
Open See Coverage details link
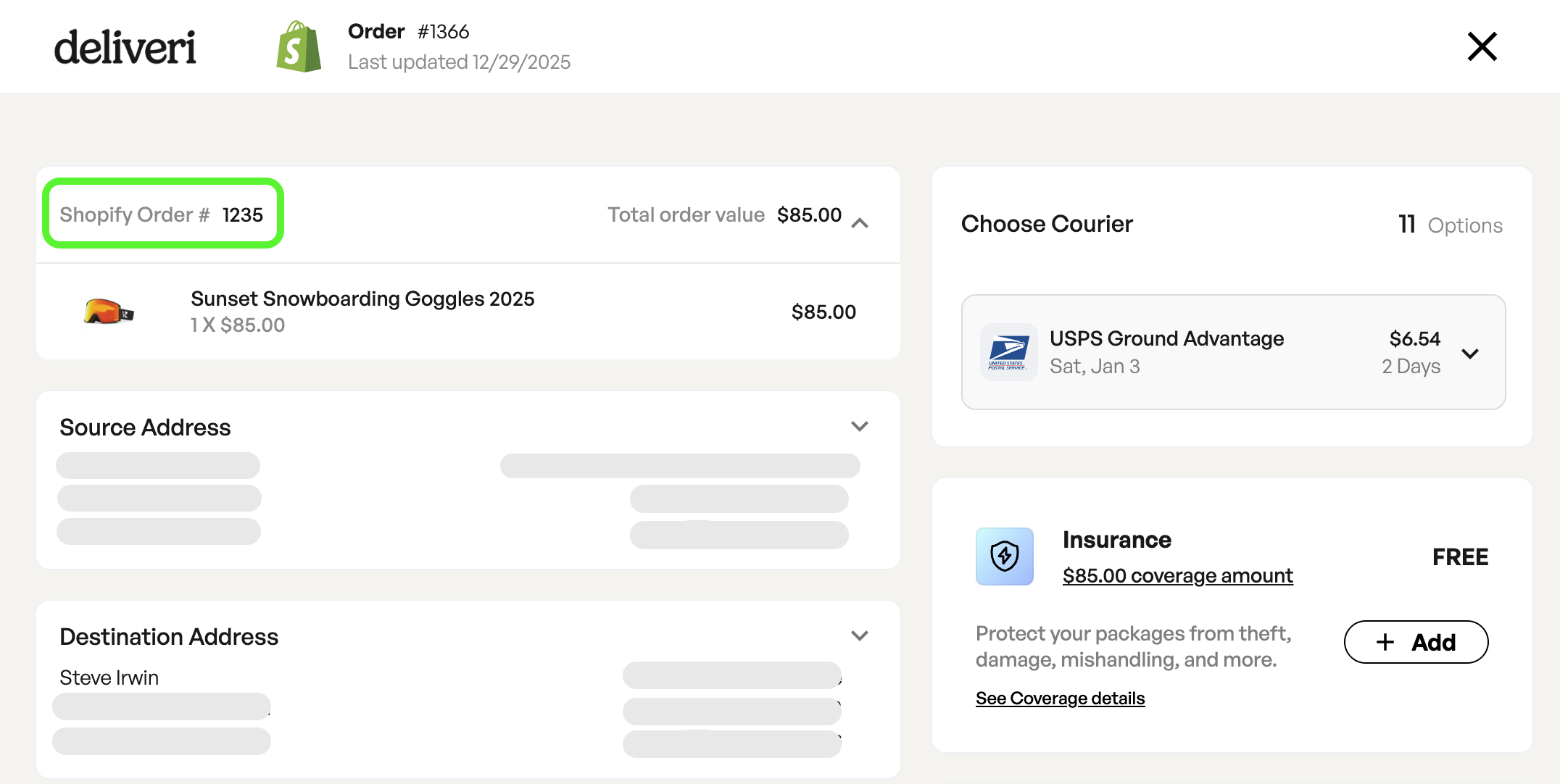(1060, 698)
